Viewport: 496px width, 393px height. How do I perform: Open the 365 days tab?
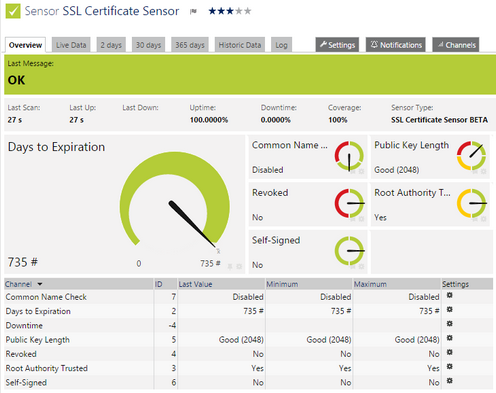(190, 45)
